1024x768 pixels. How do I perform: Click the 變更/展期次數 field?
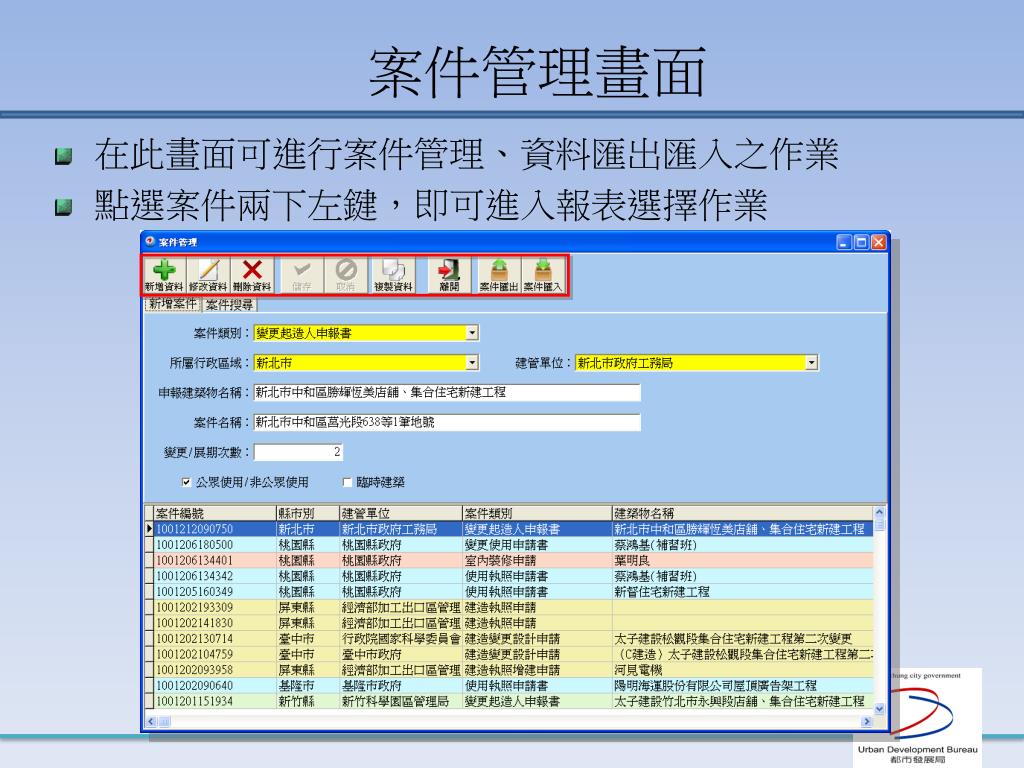[x=298, y=452]
